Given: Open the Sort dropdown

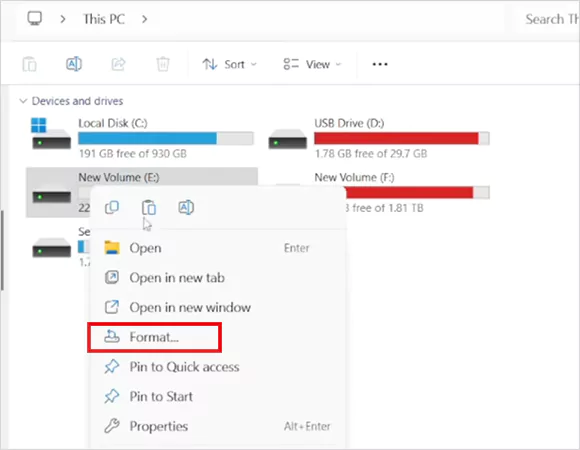Looking at the screenshot, I should pos(229,64).
